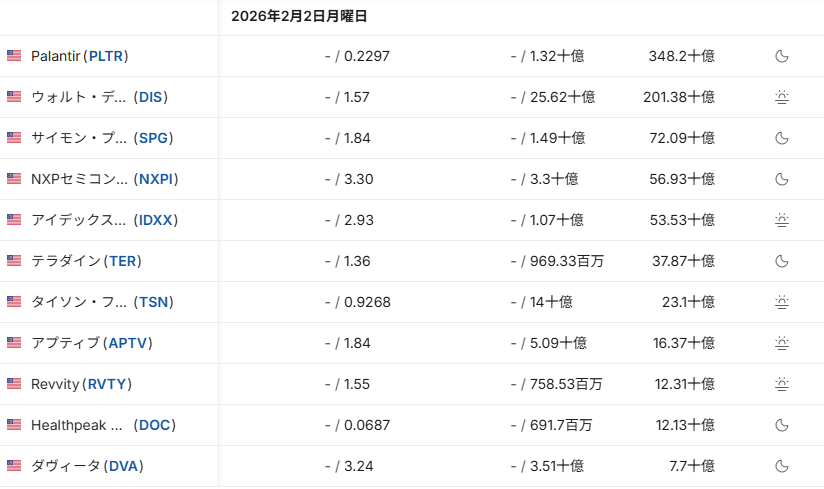Click the moon icon in the NXPI row
The width and height of the screenshot is (824, 489).
click(x=782, y=179)
